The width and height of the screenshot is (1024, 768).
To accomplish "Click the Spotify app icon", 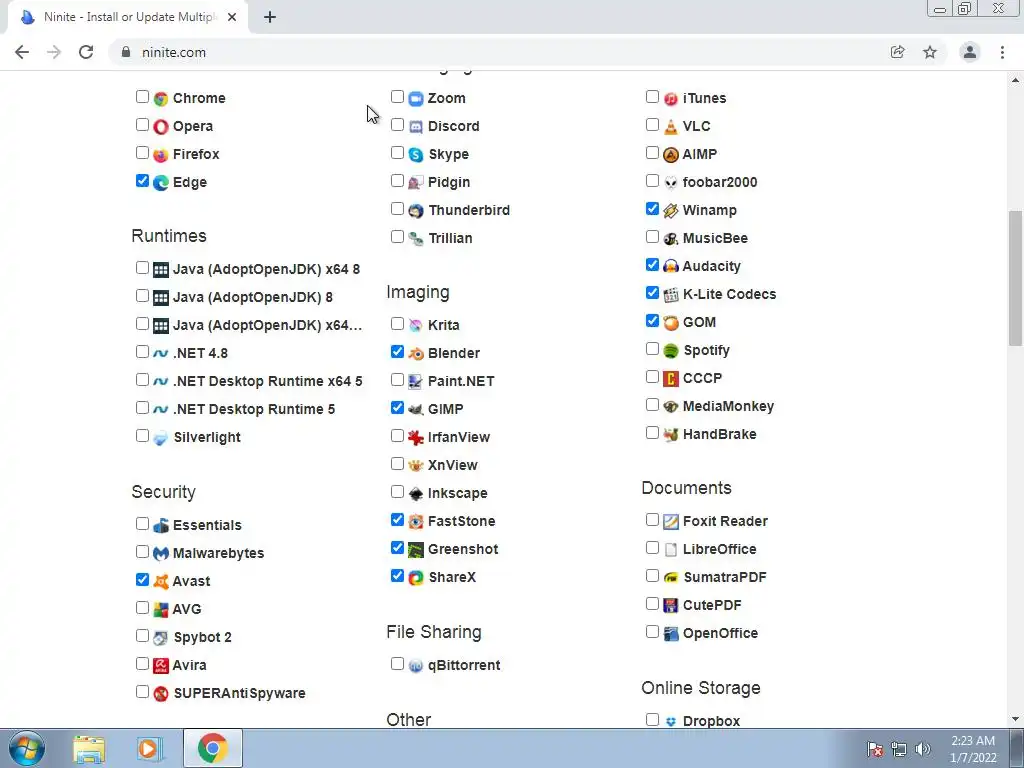I will pos(671,351).
